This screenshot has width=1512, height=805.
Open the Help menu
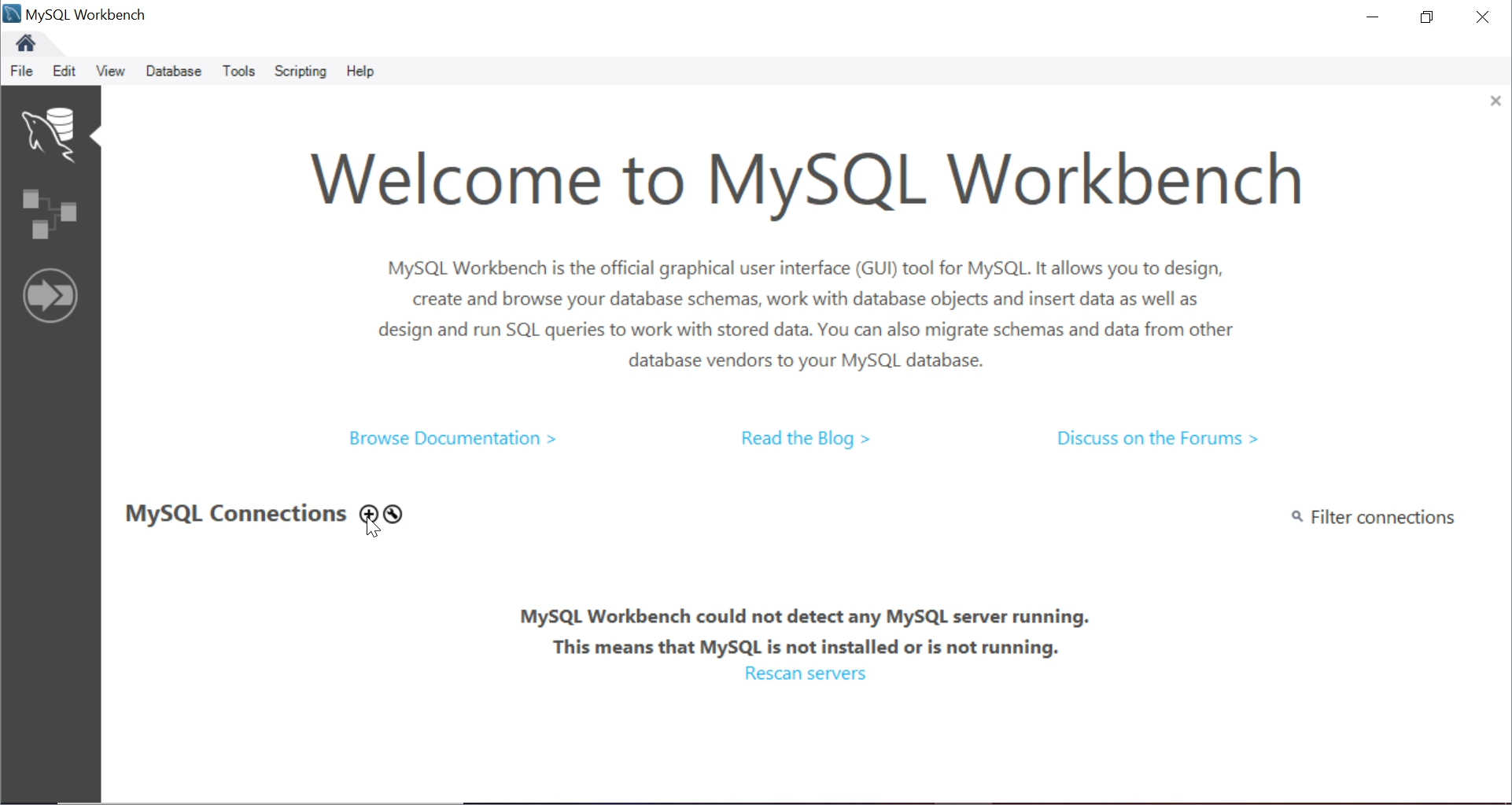coord(360,71)
